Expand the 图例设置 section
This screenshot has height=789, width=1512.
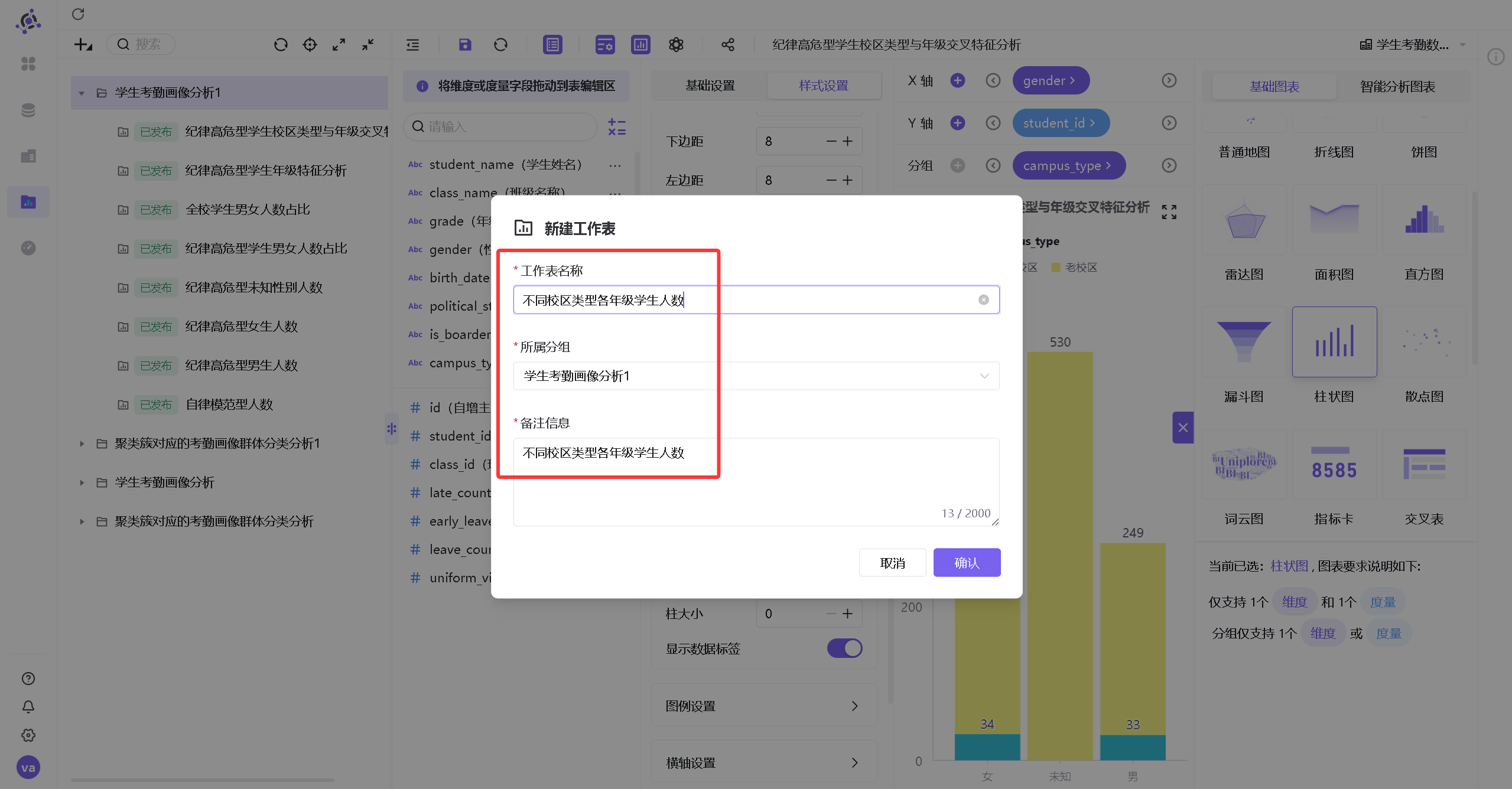[x=763, y=706]
